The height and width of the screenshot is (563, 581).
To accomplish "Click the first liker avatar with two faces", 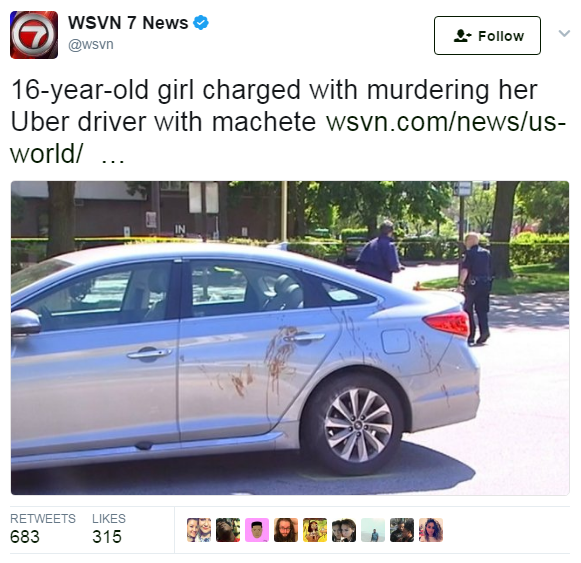I will [199, 530].
